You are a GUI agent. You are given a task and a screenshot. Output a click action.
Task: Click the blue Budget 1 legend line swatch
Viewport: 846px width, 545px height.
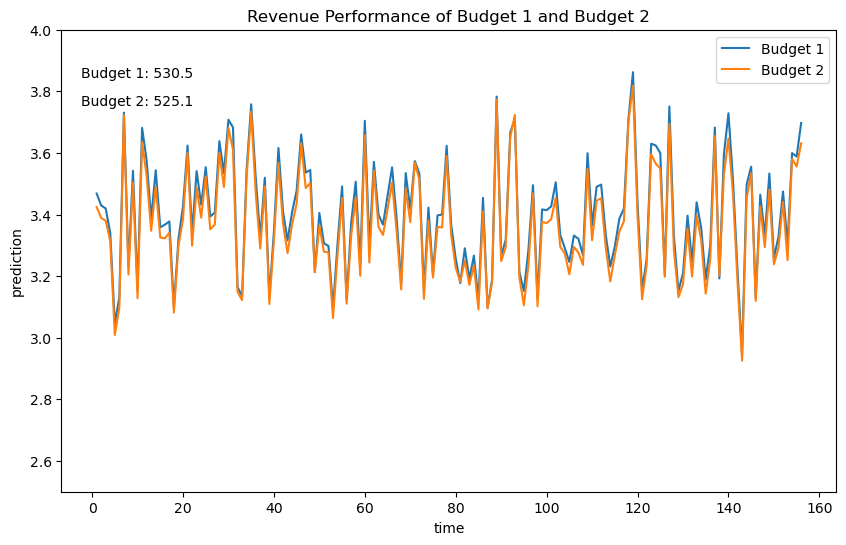point(738,50)
